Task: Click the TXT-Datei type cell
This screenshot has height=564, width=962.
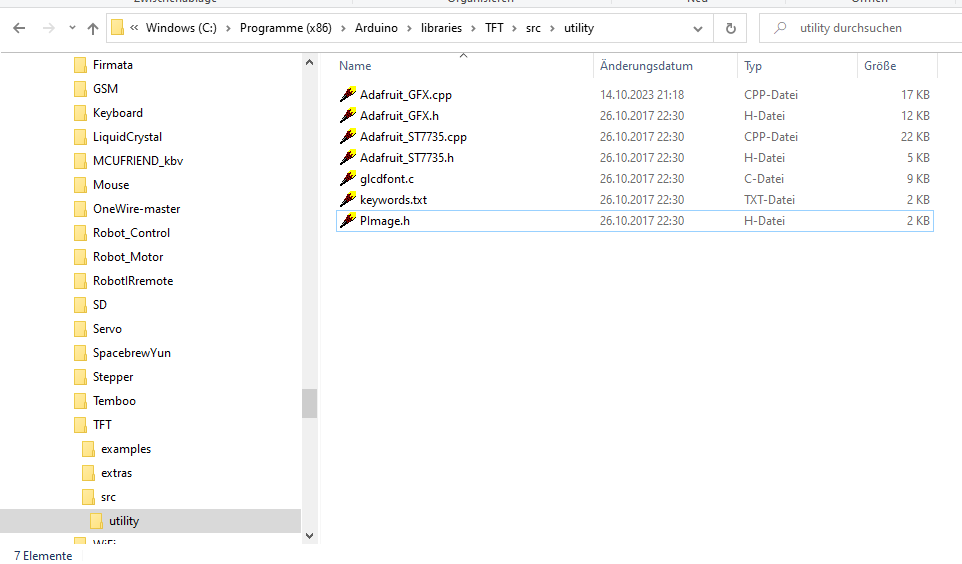Action: click(x=769, y=200)
